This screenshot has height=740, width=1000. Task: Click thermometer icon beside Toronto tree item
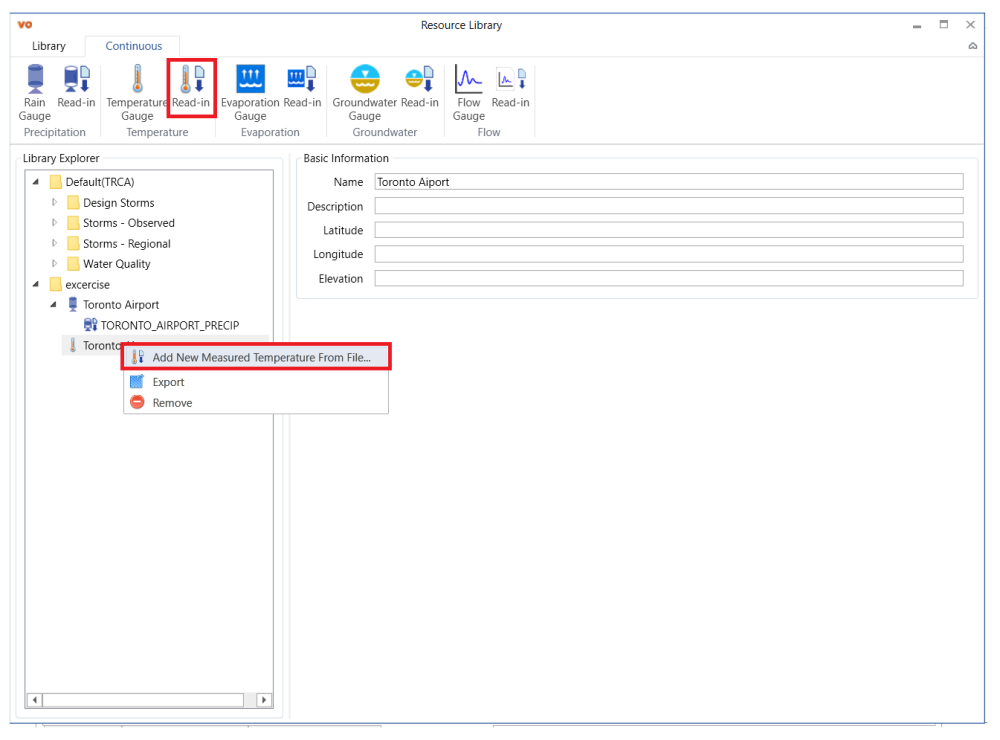point(73,345)
